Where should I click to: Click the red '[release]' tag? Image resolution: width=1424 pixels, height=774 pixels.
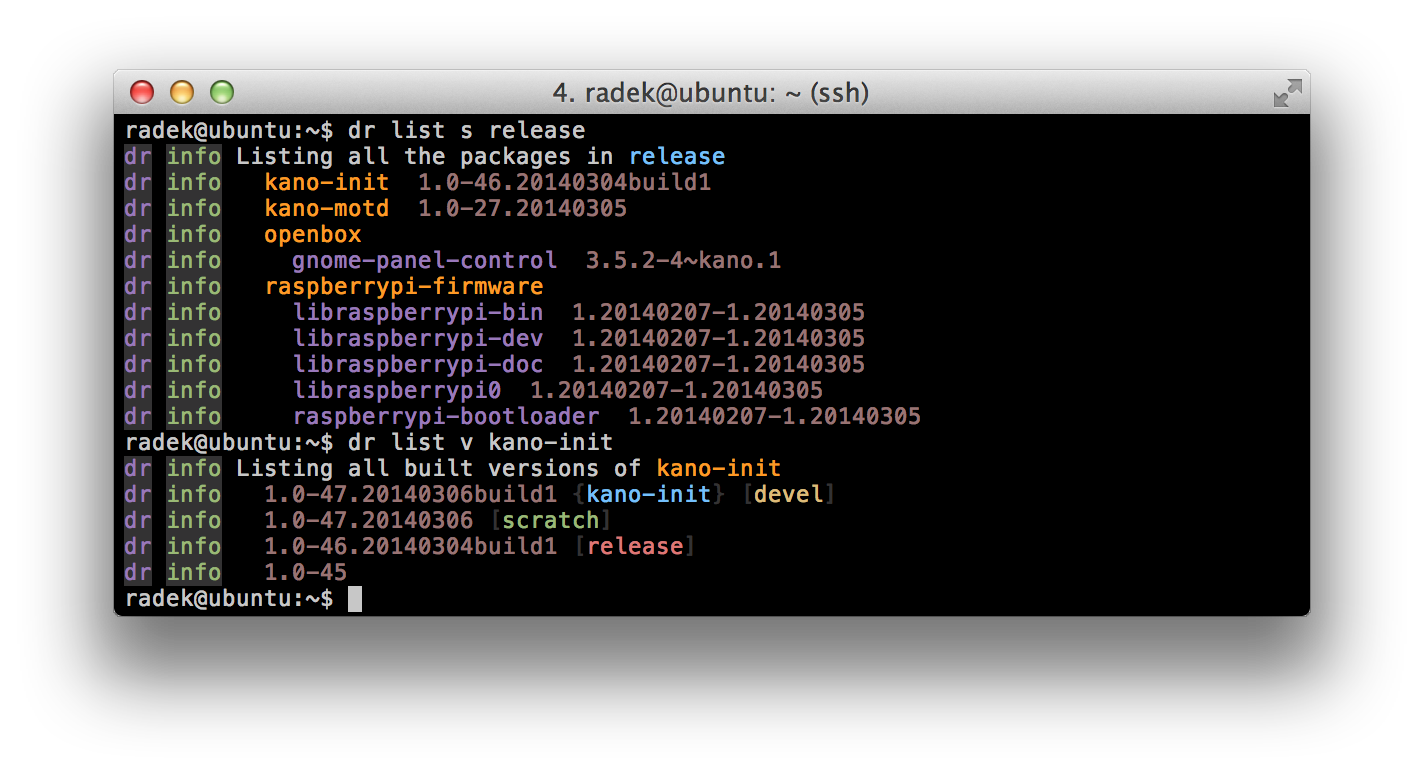coord(635,546)
